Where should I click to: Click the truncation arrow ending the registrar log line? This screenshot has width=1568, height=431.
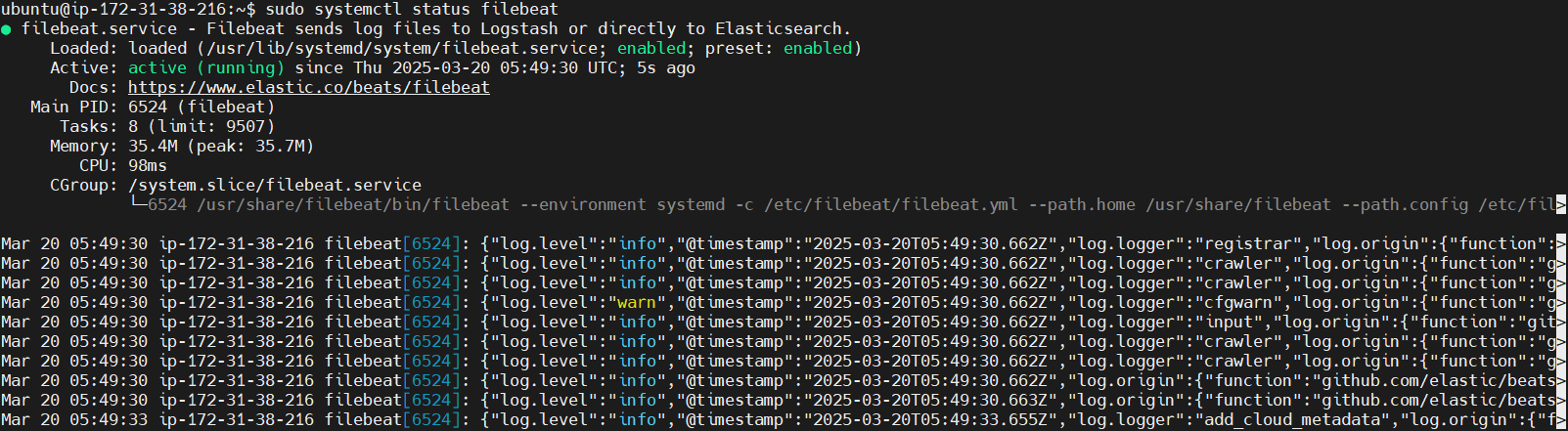[1561, 243]
